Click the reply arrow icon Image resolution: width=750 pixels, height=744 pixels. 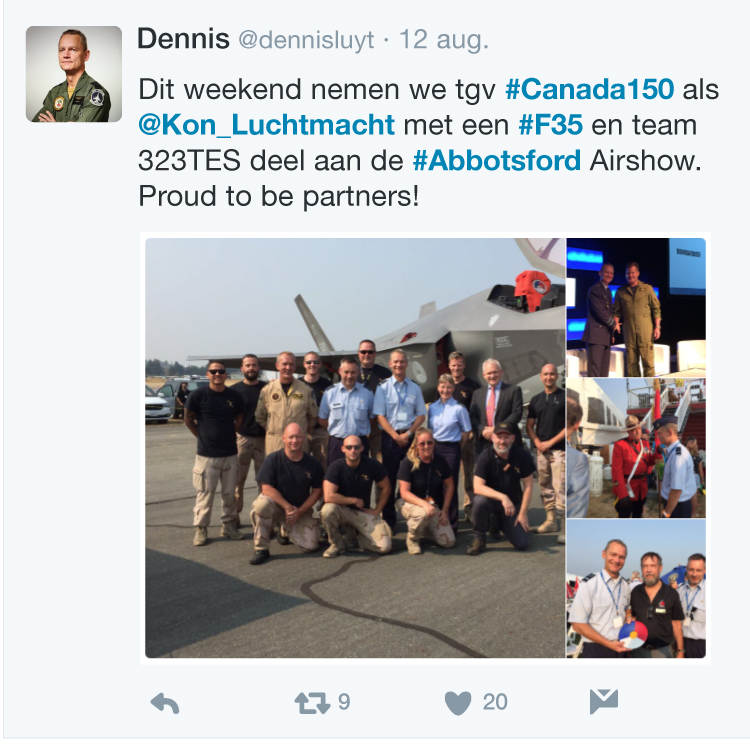click(165, 704)
